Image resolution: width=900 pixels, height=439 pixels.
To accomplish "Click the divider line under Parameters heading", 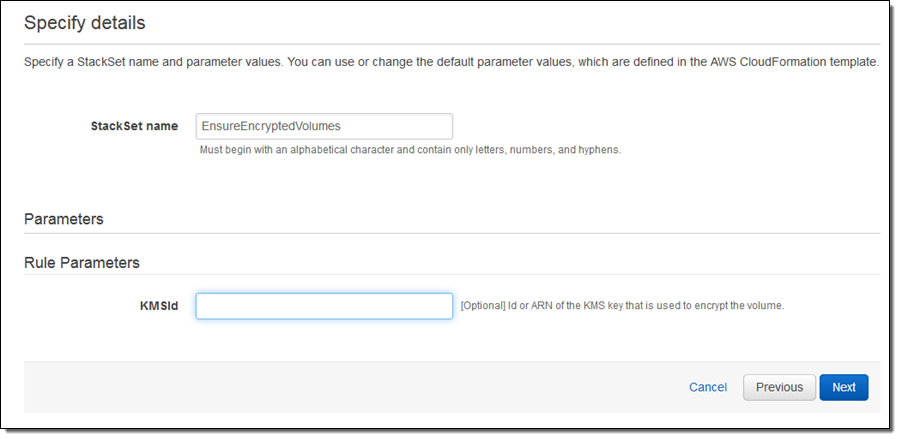I will tap(450, 234).
